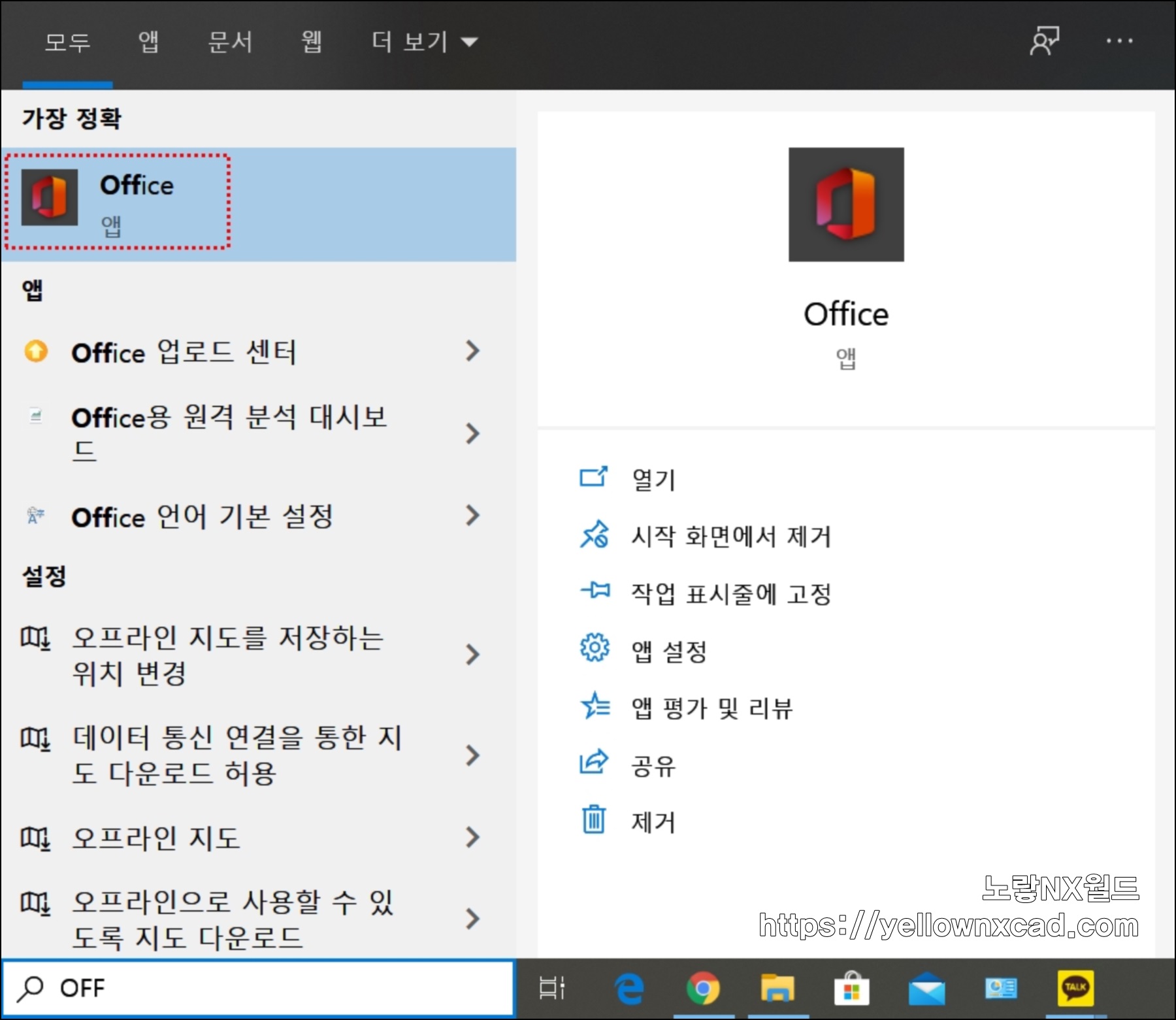Open the Mail app from the taskbar
The image size is (1176, 1020).
[927, 989]
